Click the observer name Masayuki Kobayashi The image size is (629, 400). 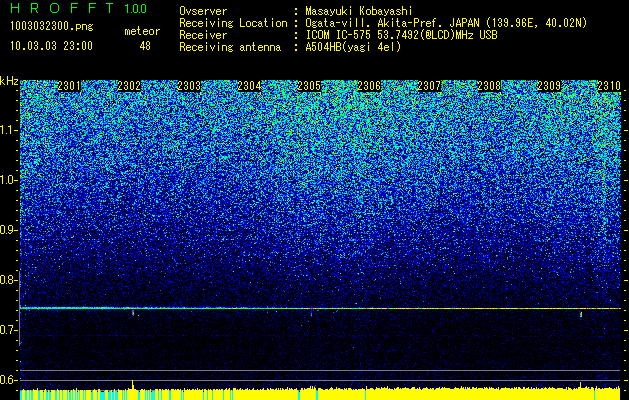[x=359, y=11]
